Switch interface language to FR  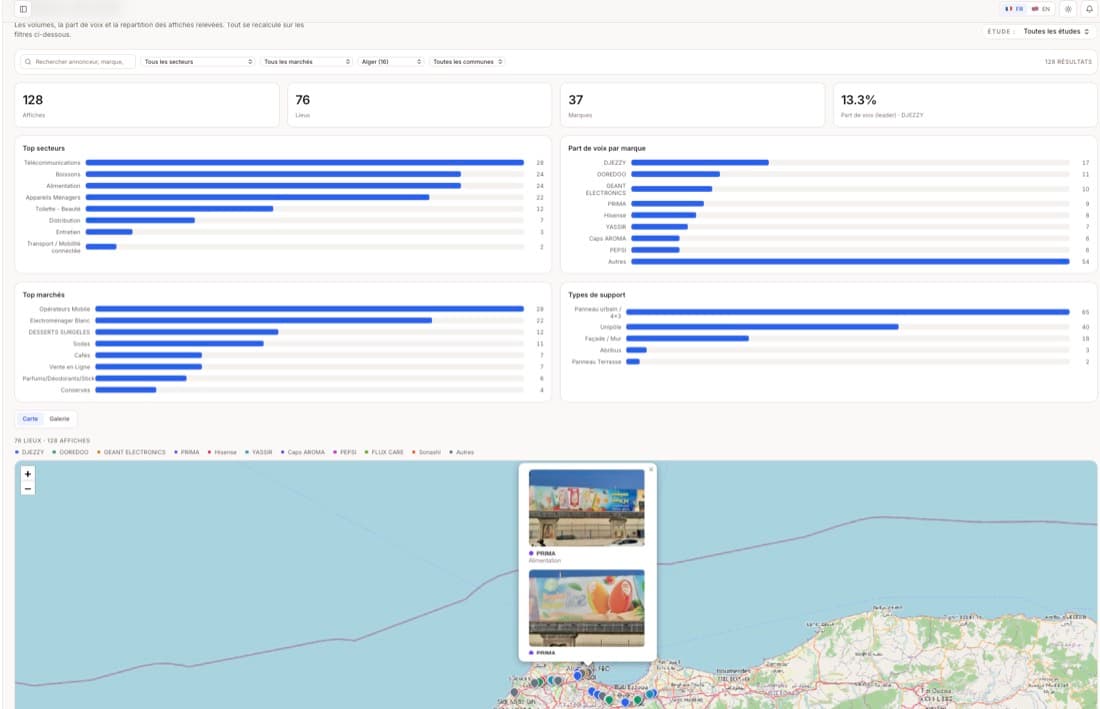pyautogui.click(x=1014, y=9)
